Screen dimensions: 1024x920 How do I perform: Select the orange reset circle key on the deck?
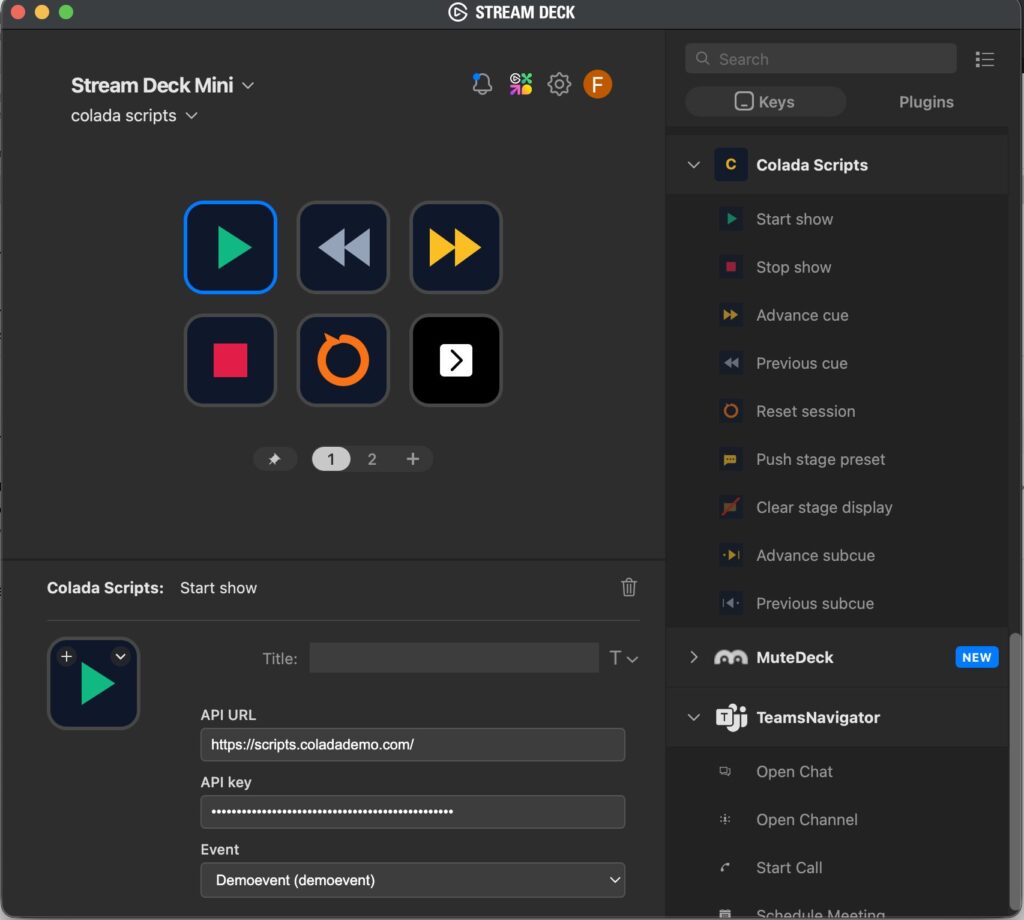coord(344,360)
